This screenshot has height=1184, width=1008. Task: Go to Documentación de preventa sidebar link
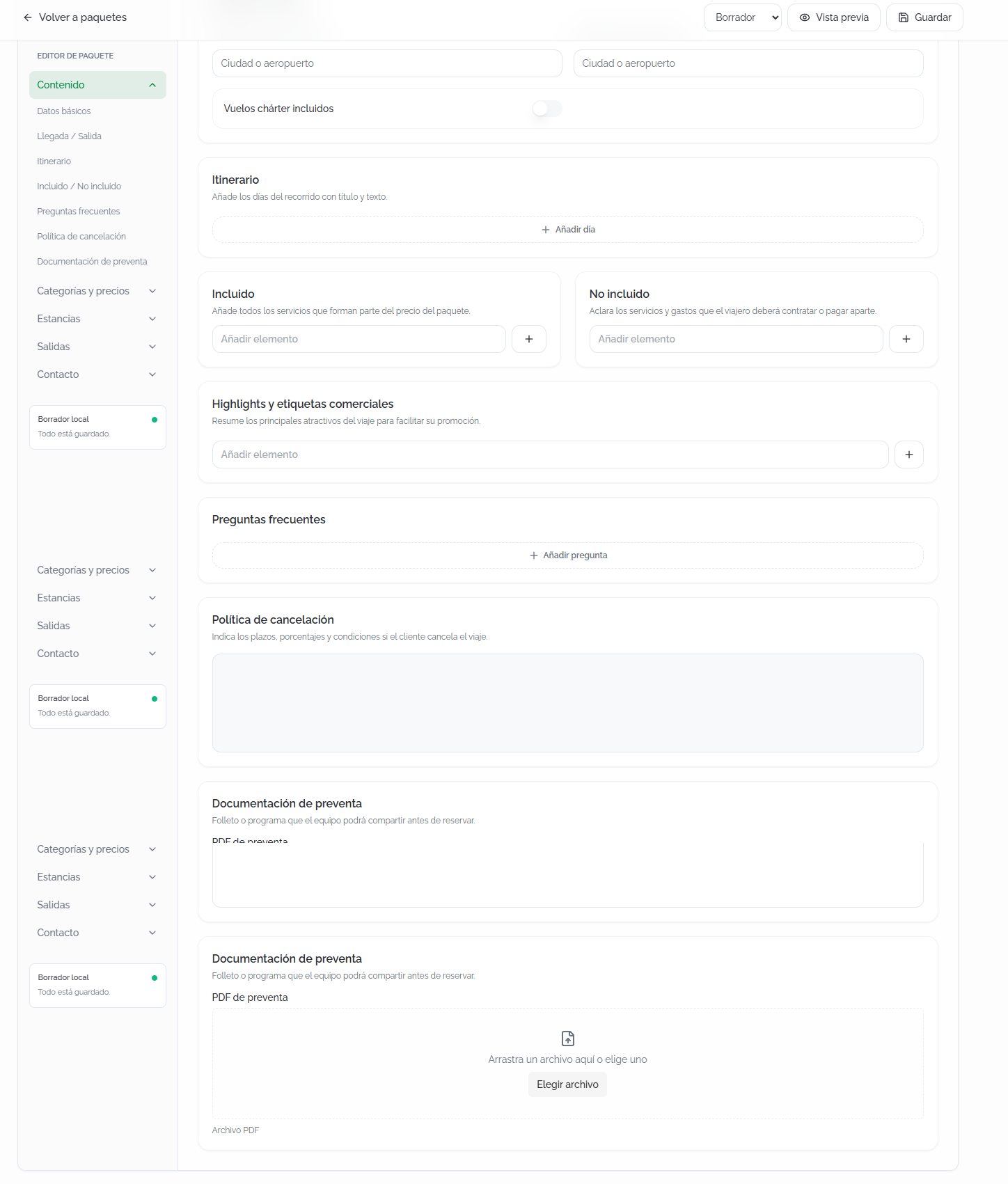tap(93, 262)
